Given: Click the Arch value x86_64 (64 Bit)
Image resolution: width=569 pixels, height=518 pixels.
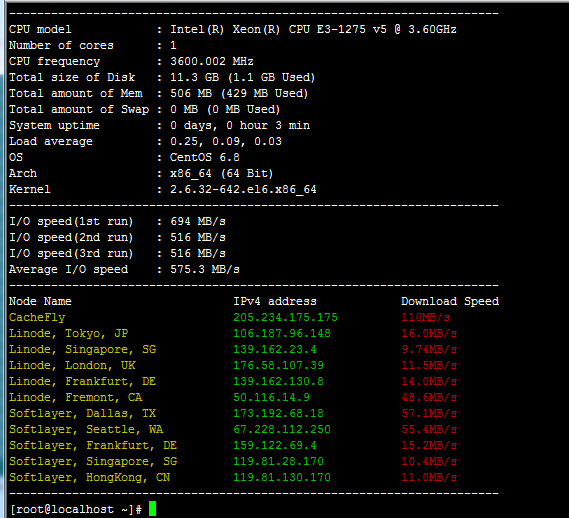Looking at the screenshot, I should 221,173.
